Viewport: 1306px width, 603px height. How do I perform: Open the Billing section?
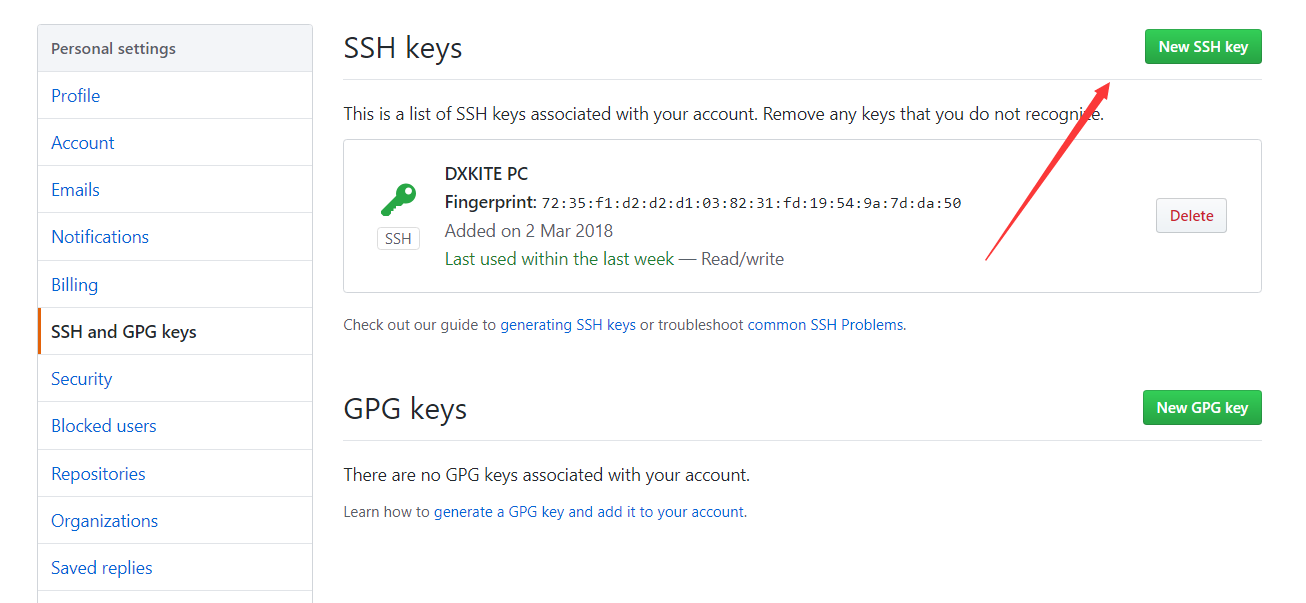click(75, 285)
